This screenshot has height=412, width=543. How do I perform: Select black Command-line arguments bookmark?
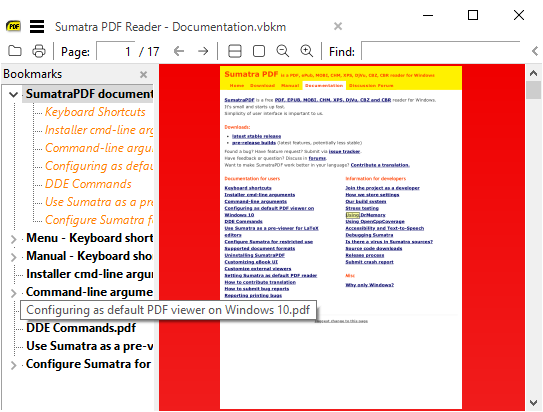89,292
